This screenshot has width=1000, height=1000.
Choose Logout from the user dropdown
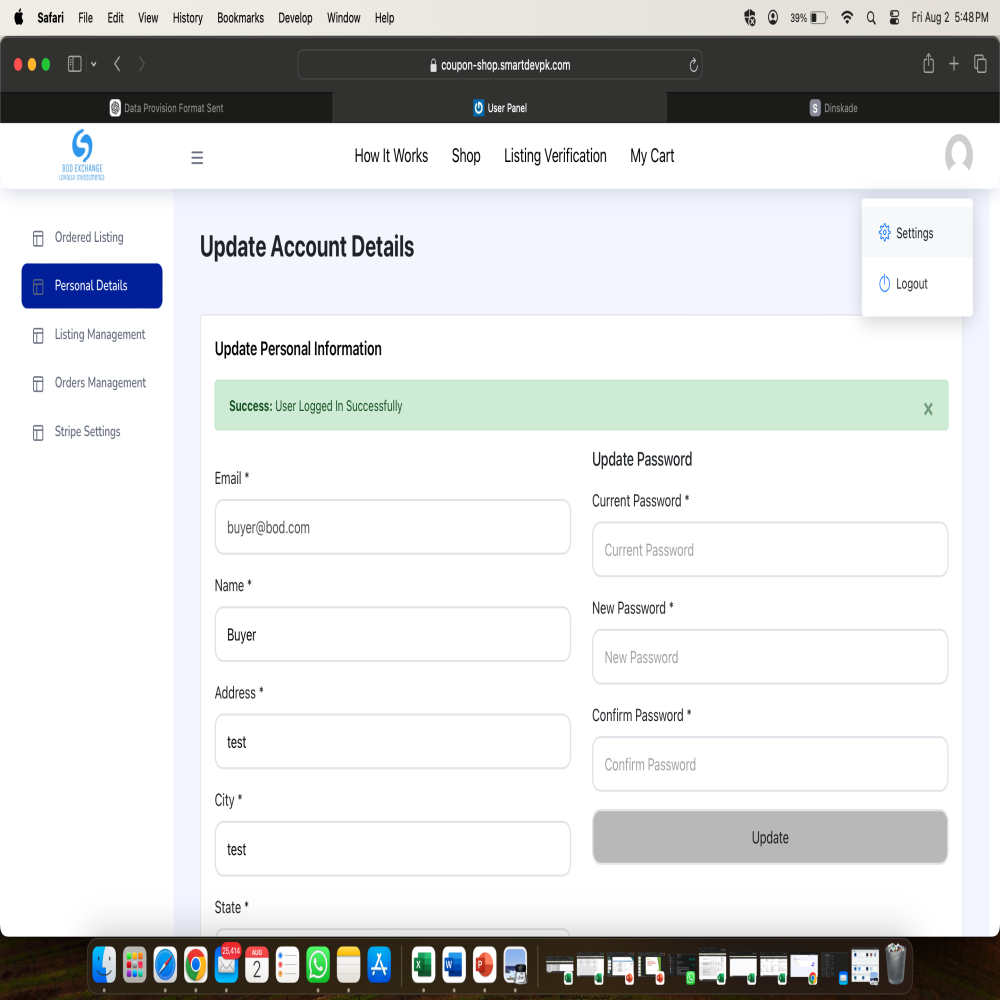(x=911, y=284)
